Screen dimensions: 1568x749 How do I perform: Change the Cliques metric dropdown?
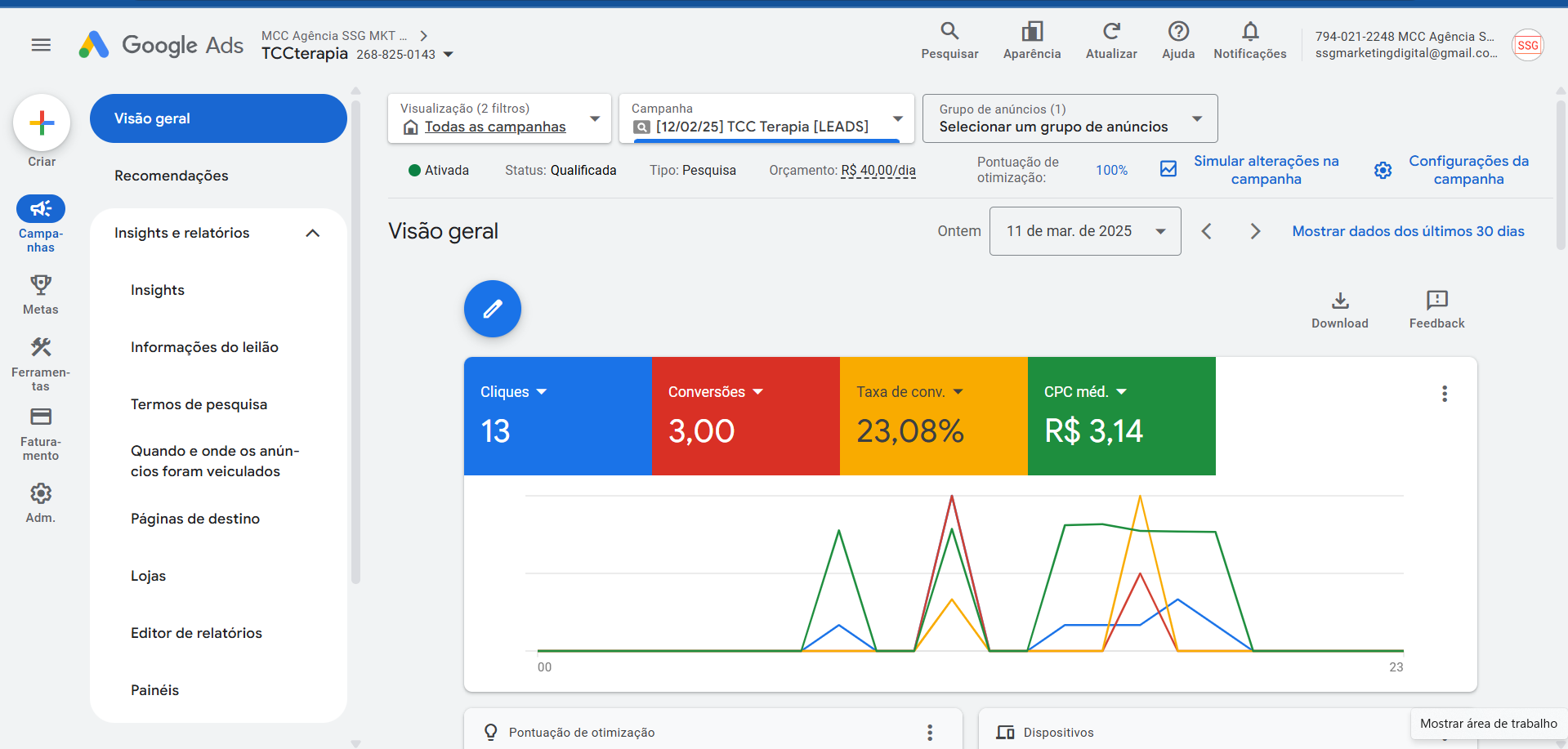pyautogui.click(x=513, y=392)
